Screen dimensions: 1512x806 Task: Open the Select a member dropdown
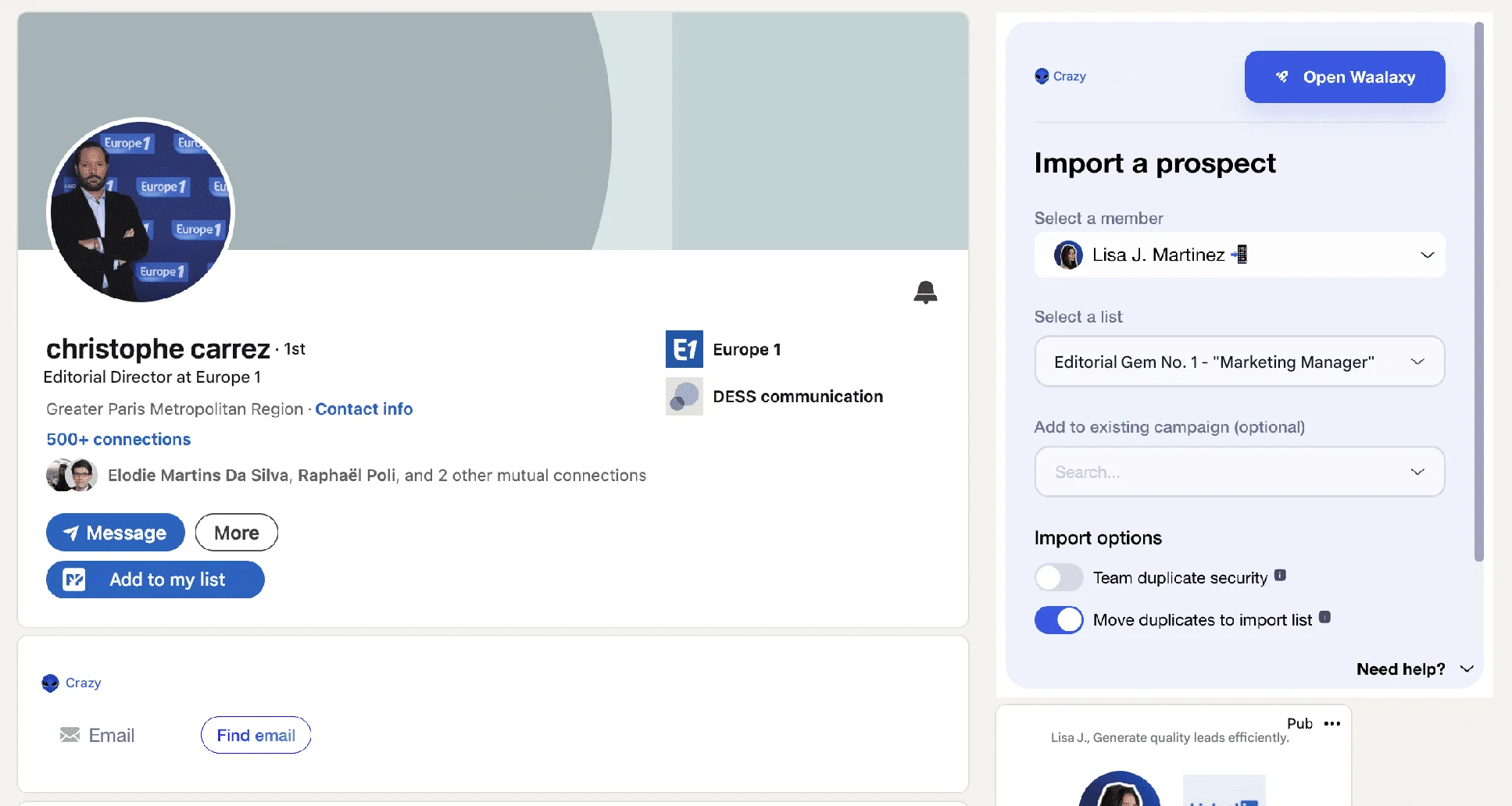pyautogui.click(x=1239, y=255)
